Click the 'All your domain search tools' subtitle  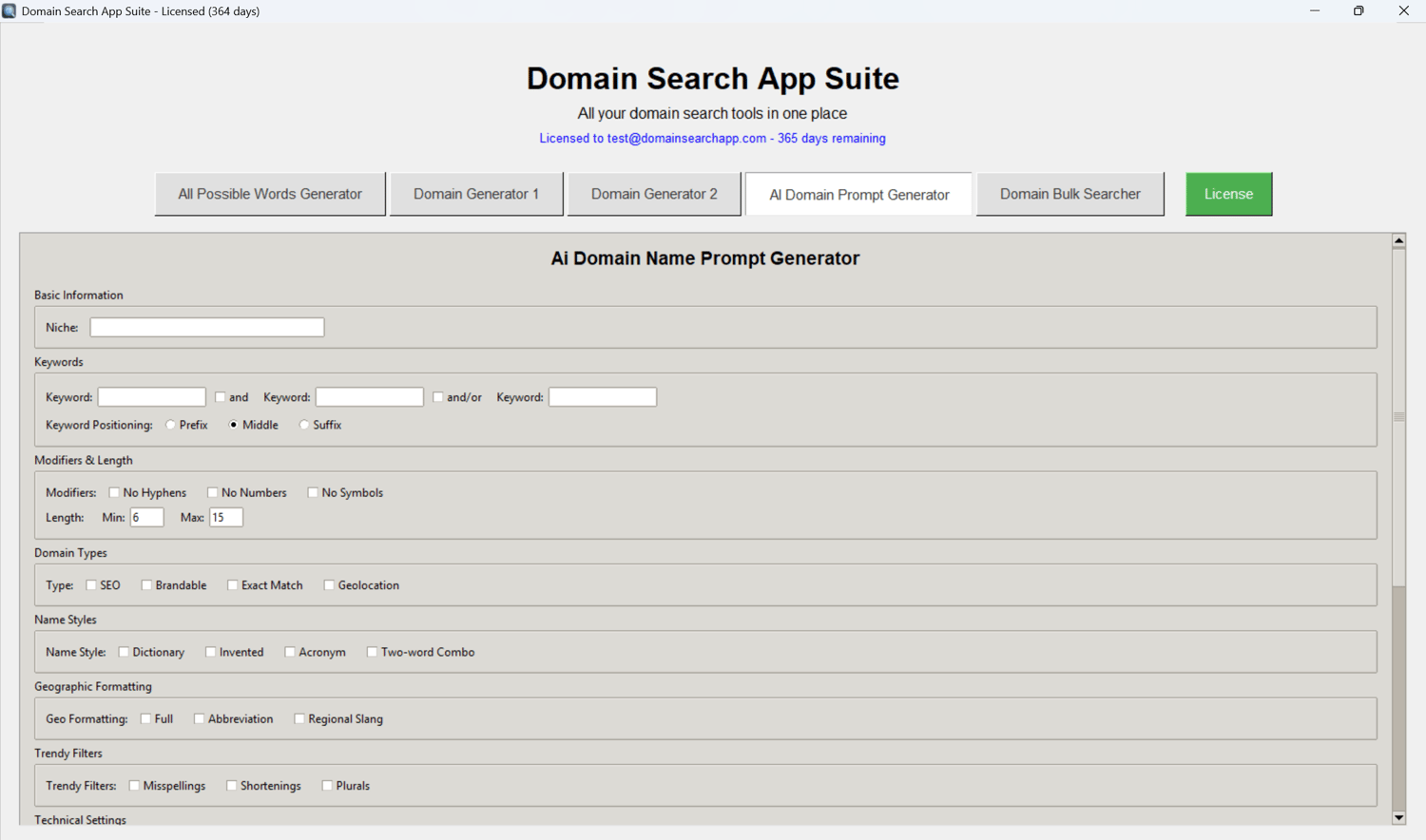(712, 113)
